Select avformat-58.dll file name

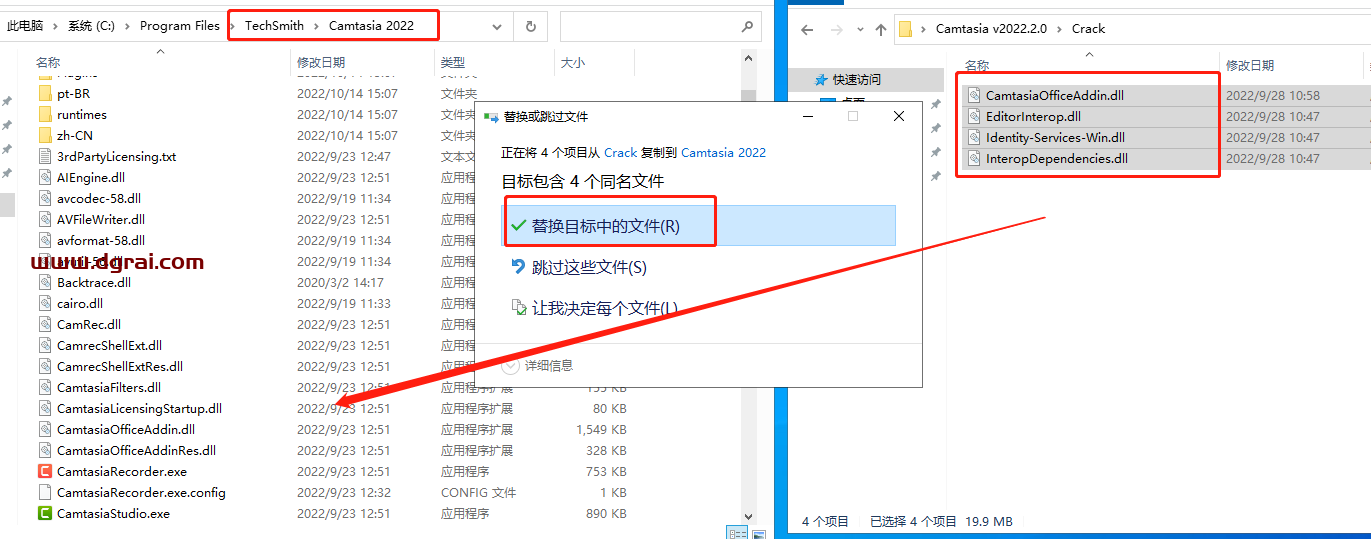(101, 240)
